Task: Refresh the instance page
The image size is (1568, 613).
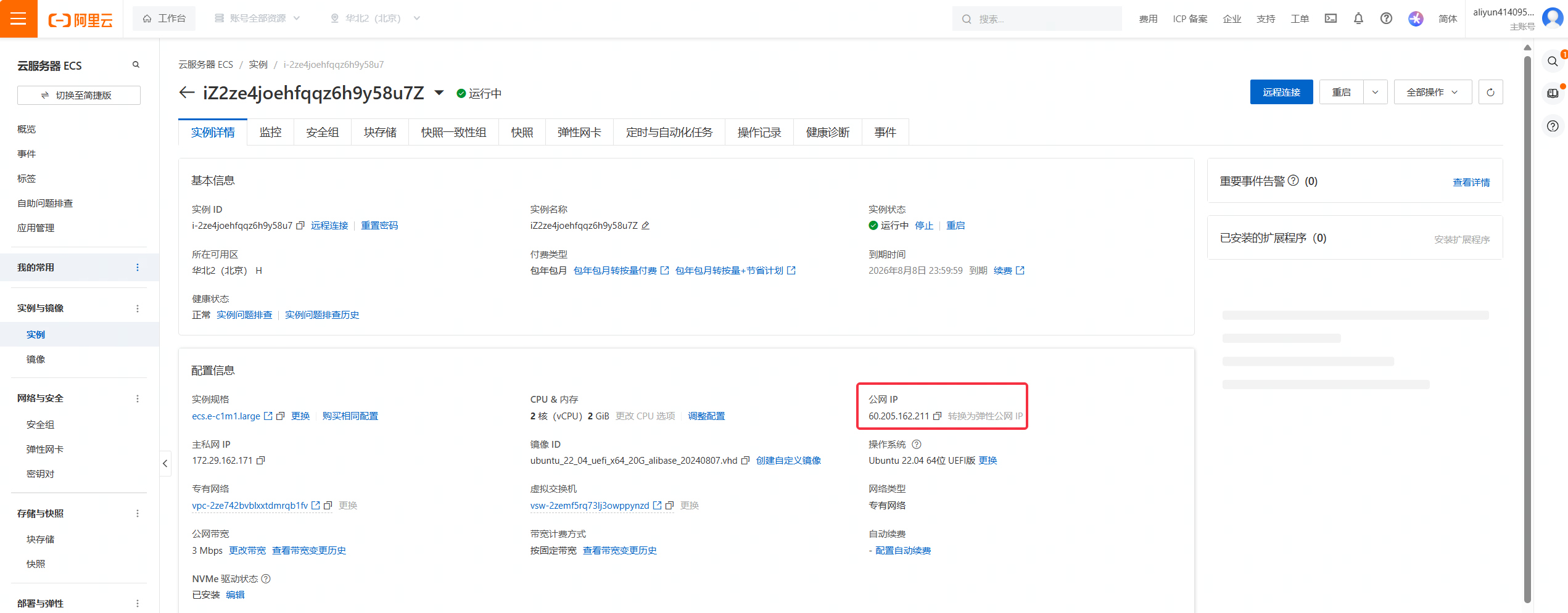Action: tap(1490, 93)
